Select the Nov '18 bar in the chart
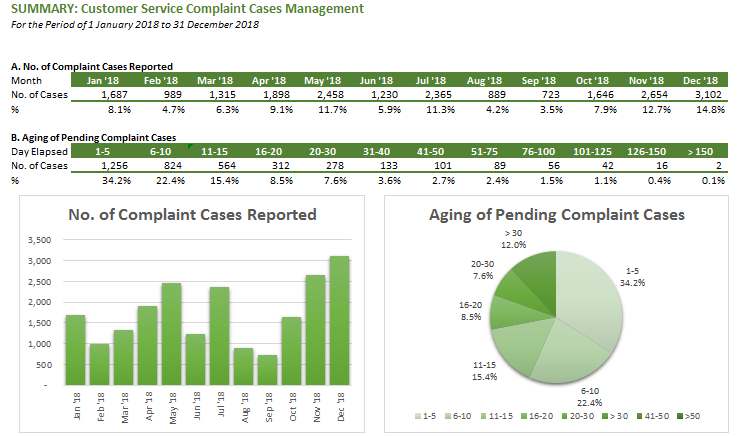 (x=316, y=330)
